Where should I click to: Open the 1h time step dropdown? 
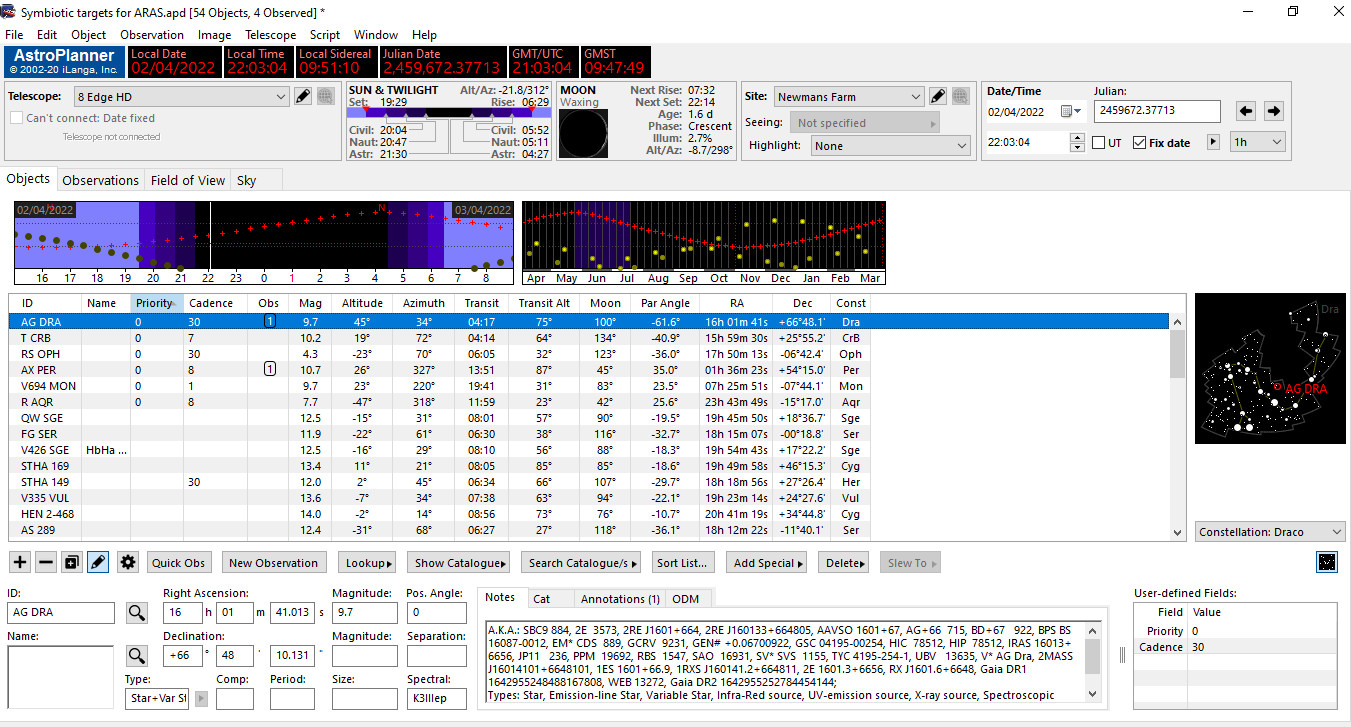point(1257,143)
